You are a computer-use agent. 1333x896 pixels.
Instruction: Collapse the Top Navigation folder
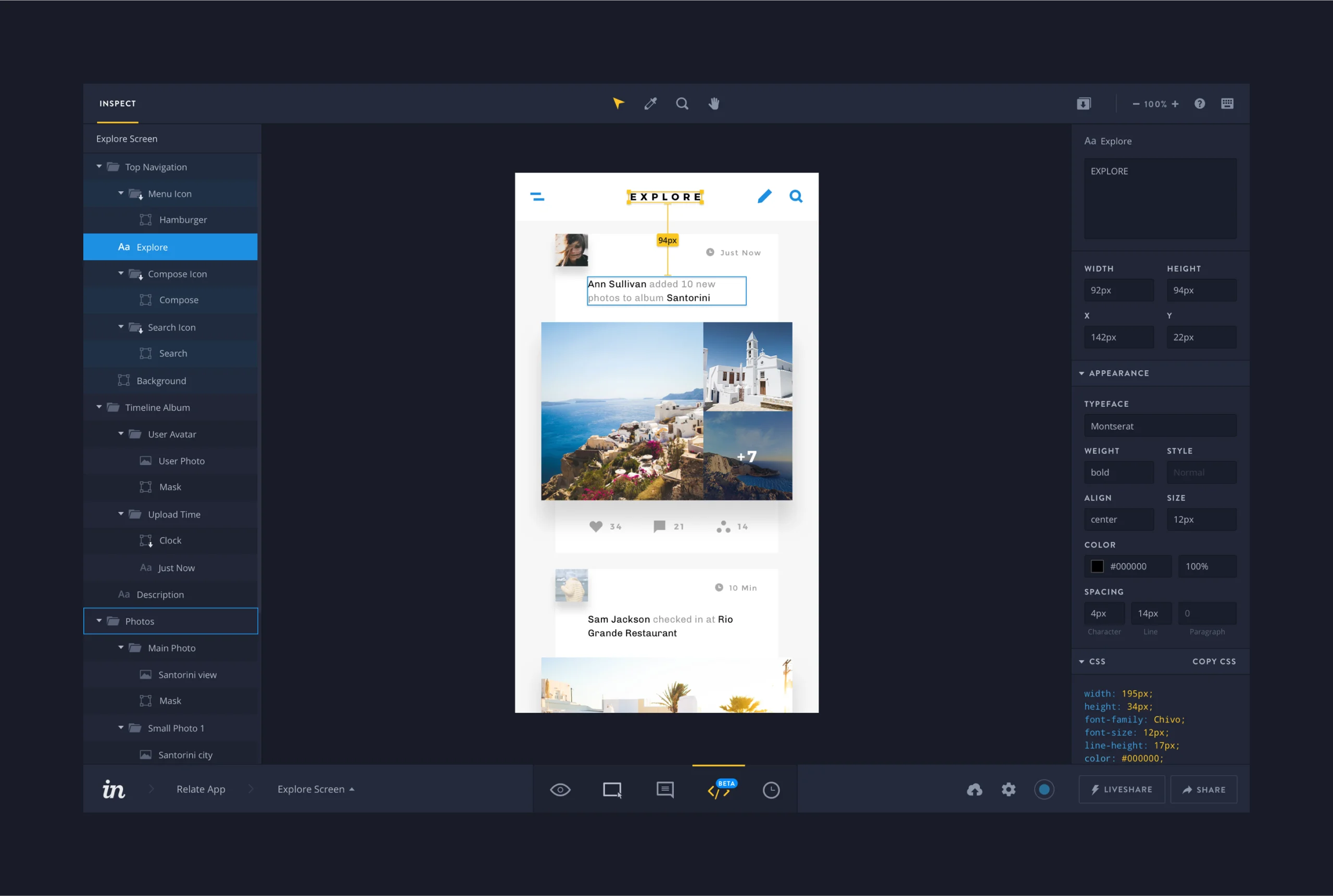point(99,167)
